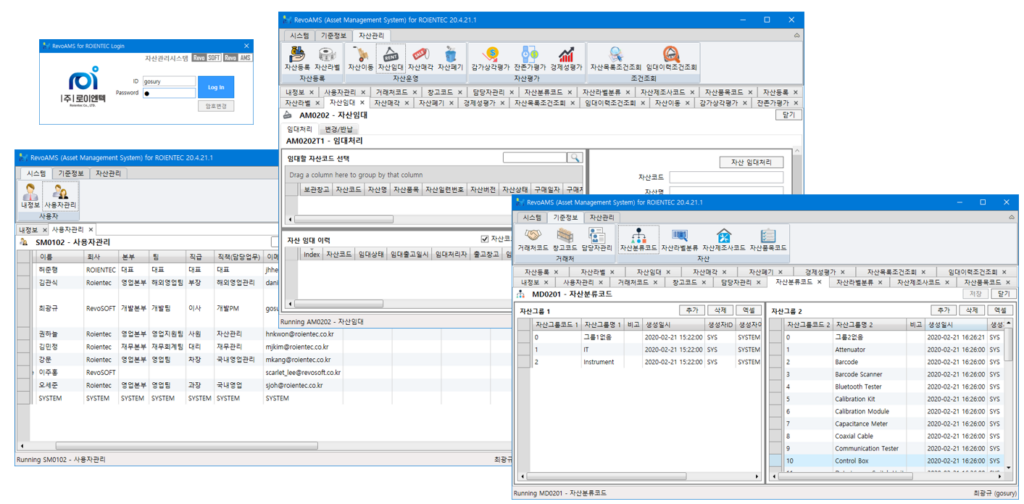Open the 창고코드 warehouse icon
Screen dimensions: 1024x504
coord(565,239)
